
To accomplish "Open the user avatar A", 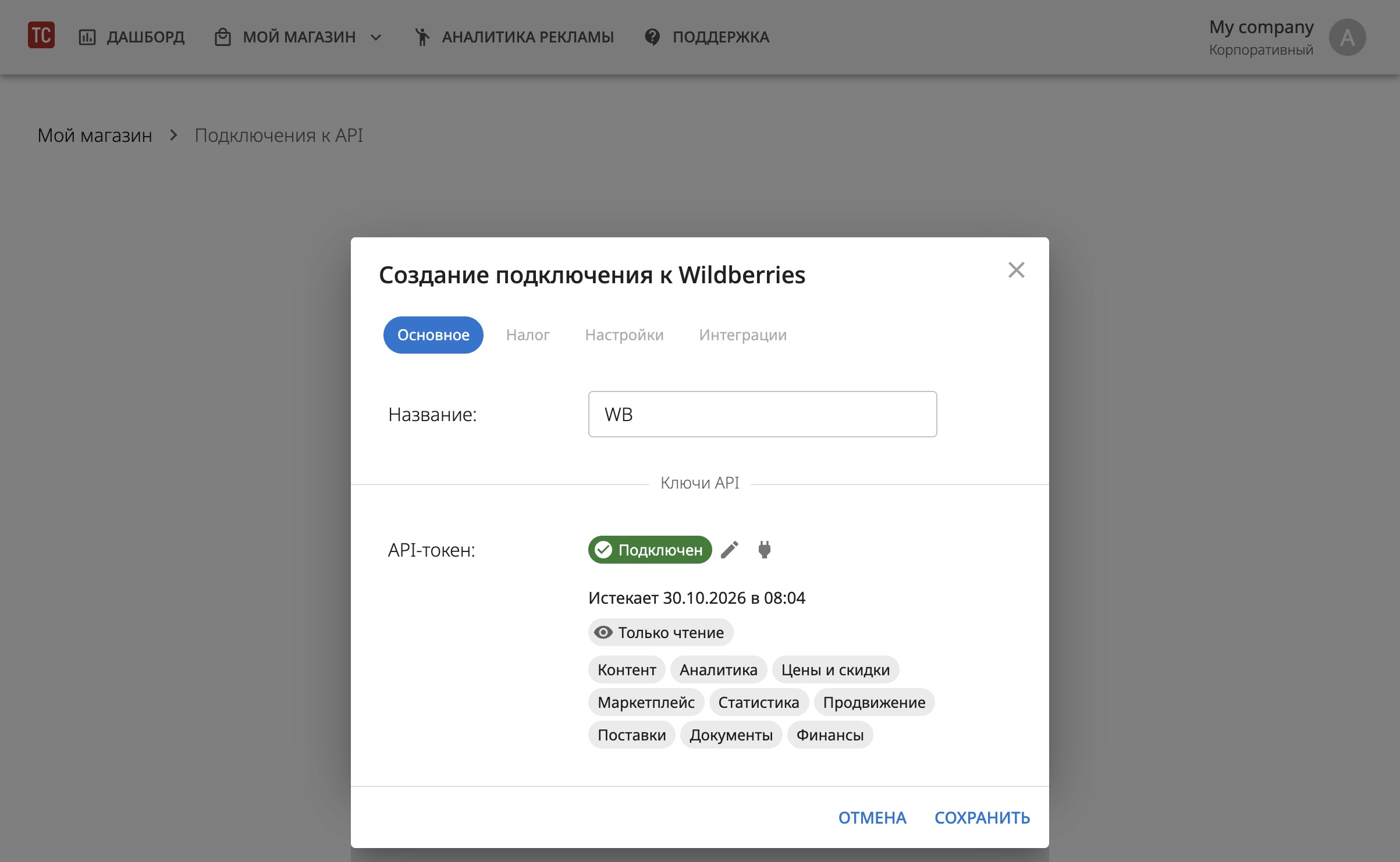I will click(1347, 37).
